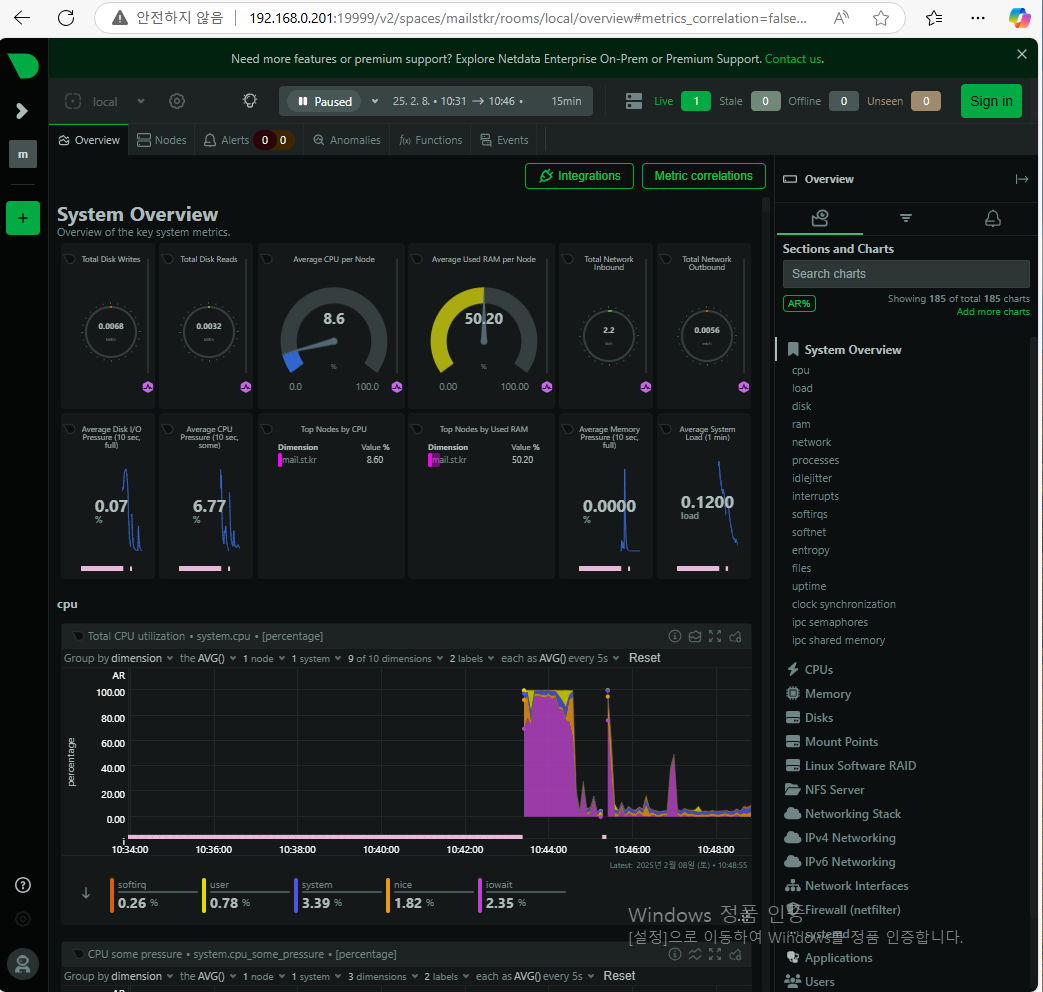The height and width of the screenshot is (992, 1043).
Task: Open info icon on Total CPU utilization chart
Action: pyautogui.click(x=674, y=636)
